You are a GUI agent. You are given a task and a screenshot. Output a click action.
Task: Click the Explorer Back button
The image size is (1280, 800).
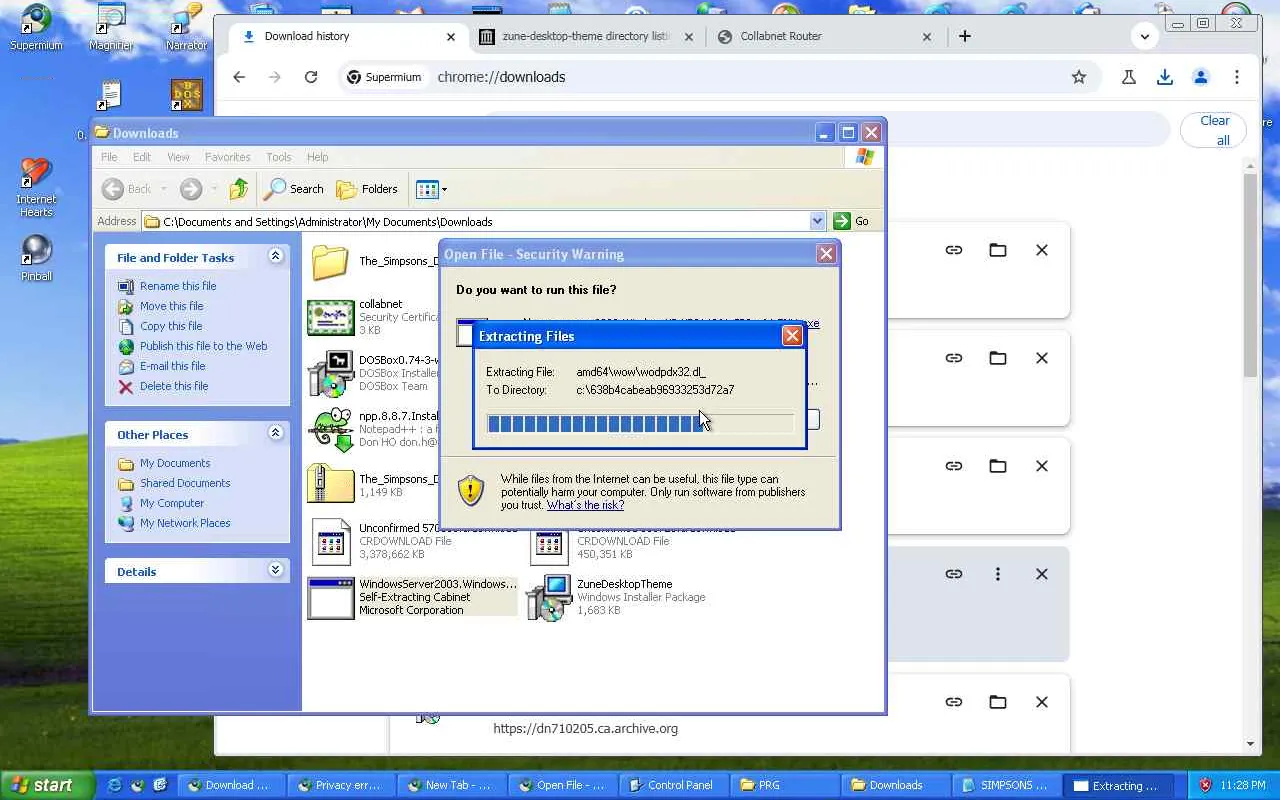[127, 189]
